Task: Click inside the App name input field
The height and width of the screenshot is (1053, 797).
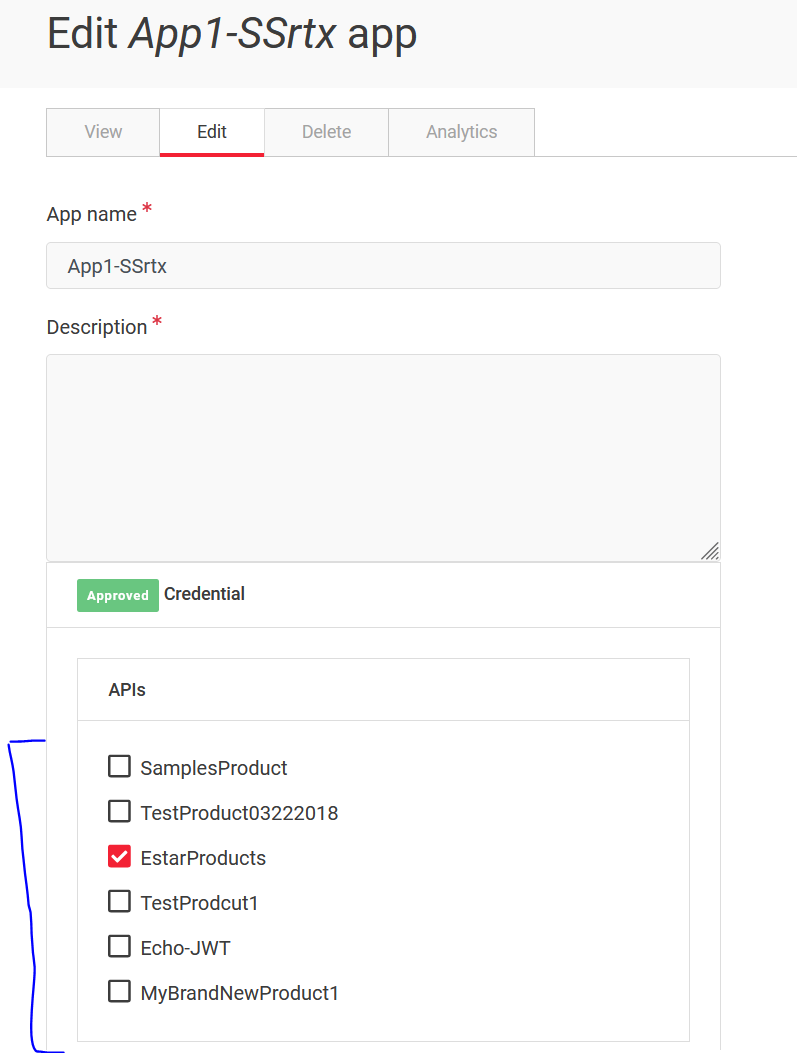Action: (x=383, y=265)
